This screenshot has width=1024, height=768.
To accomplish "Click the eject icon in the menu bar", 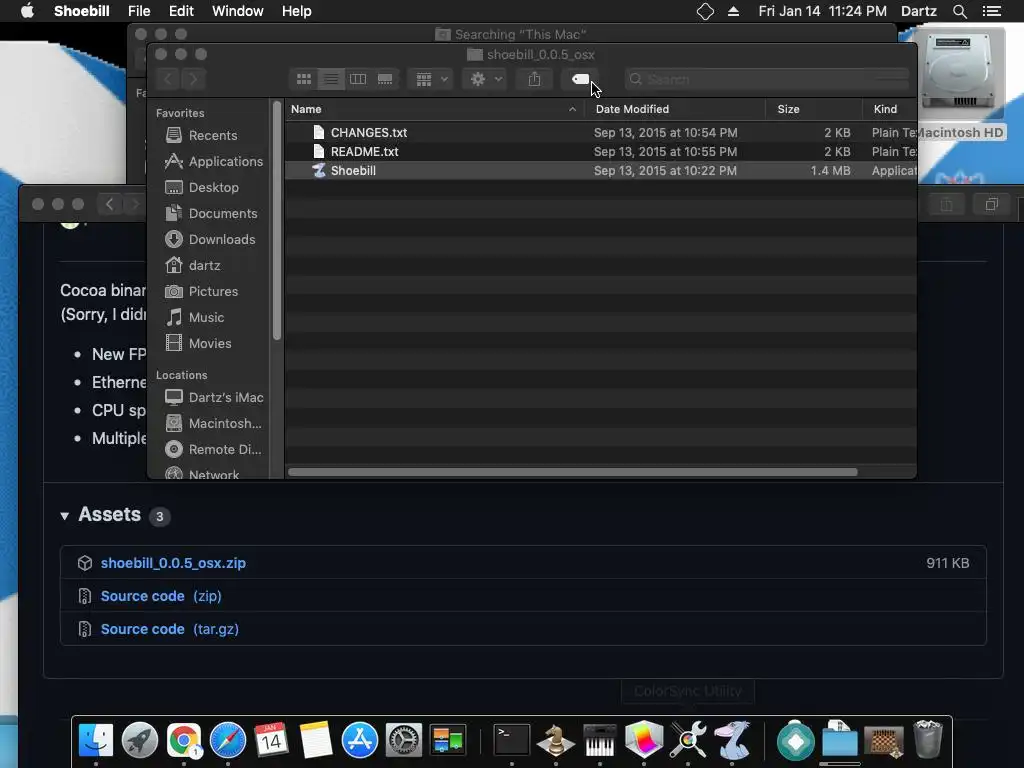I will (x=733, y=11).
